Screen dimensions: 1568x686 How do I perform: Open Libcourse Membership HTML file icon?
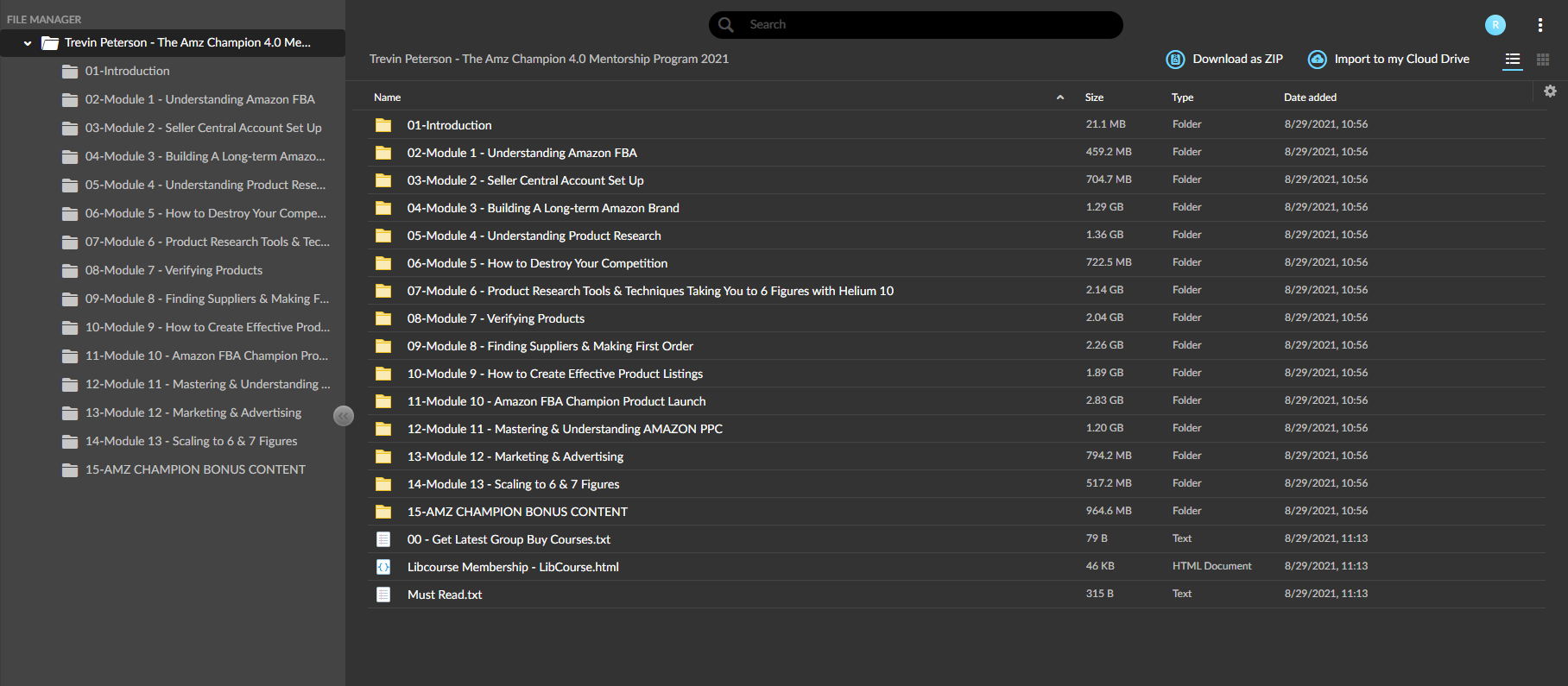(x=383, y=567)
